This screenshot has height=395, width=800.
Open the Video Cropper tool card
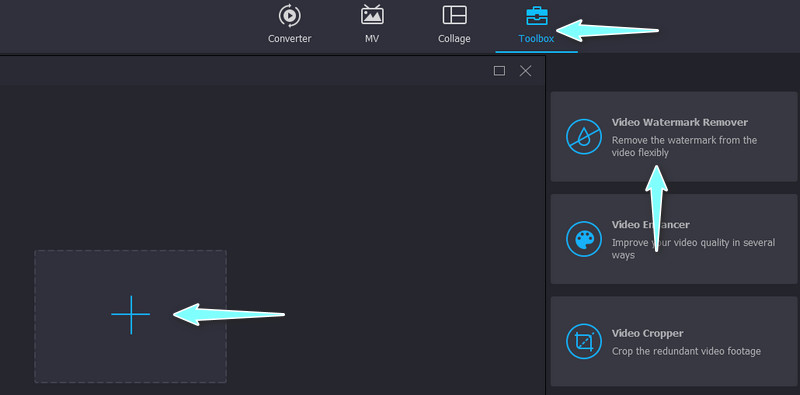(x=674, y=341)
